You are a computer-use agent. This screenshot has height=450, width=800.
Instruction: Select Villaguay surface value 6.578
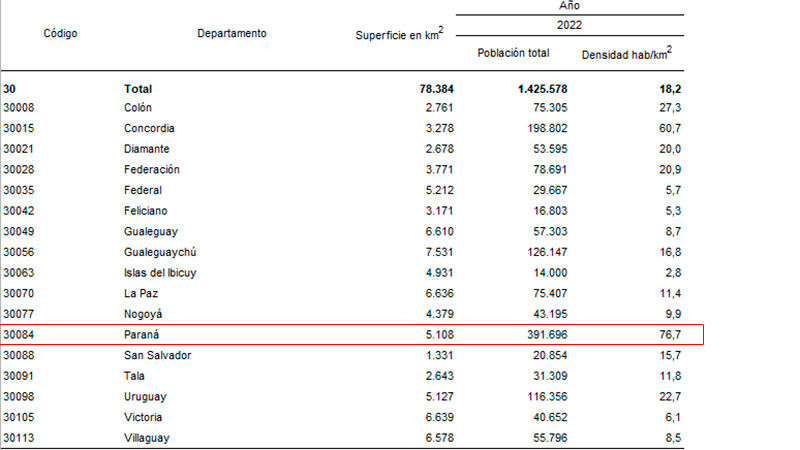(x=439, y=438)
